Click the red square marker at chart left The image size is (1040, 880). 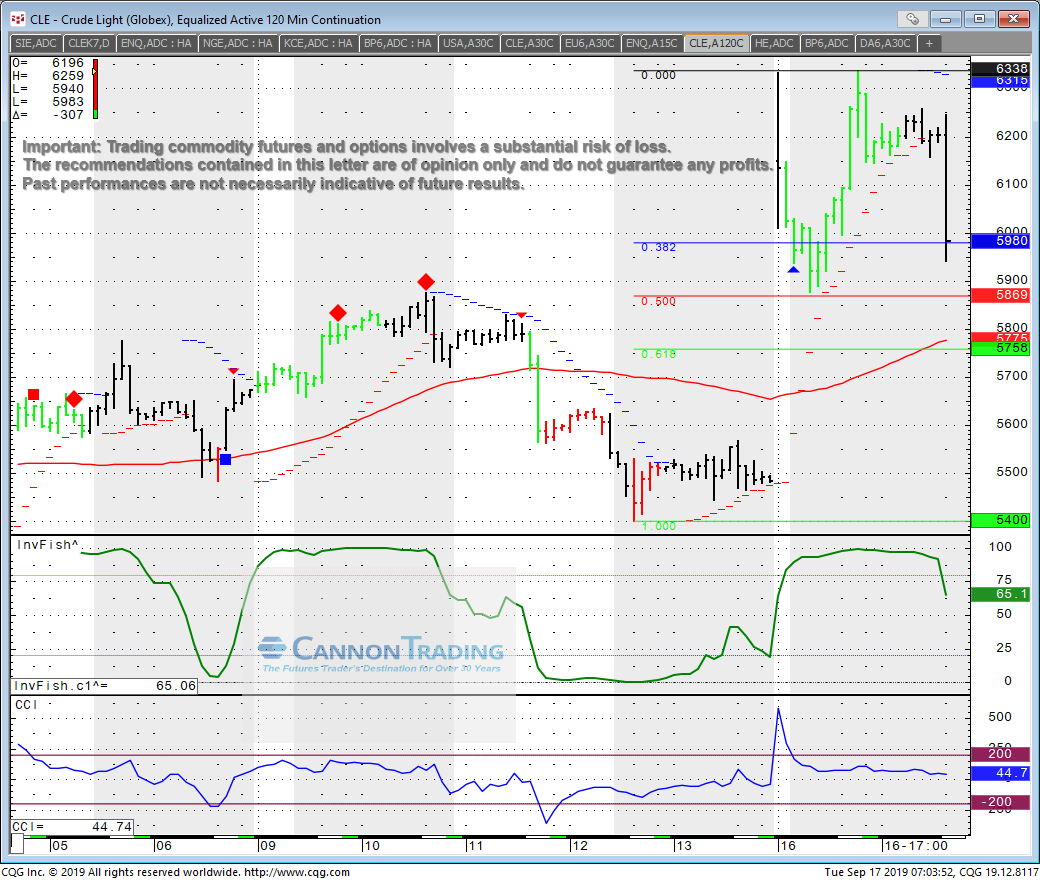(34, 394)
